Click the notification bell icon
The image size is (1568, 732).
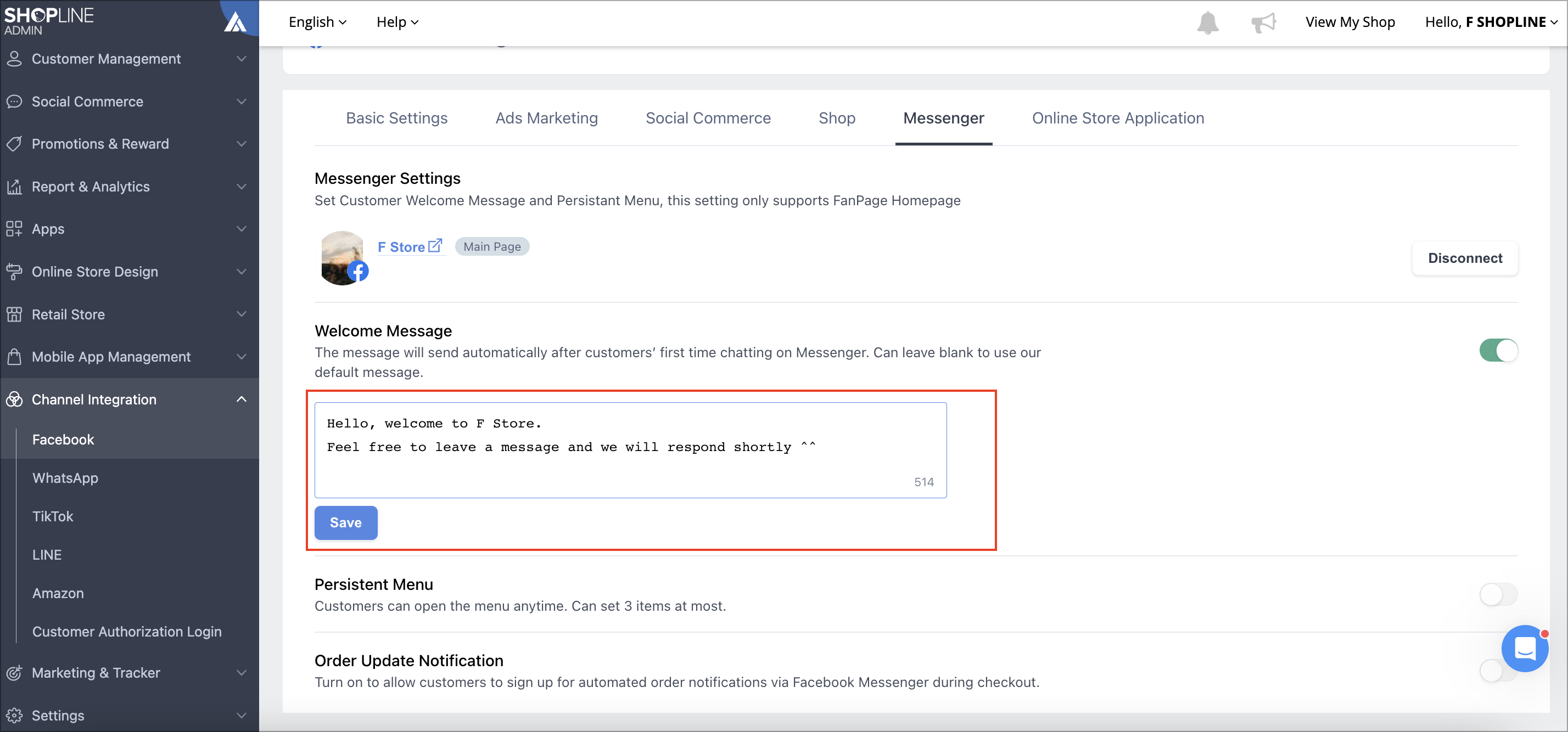click(1208, 22)
